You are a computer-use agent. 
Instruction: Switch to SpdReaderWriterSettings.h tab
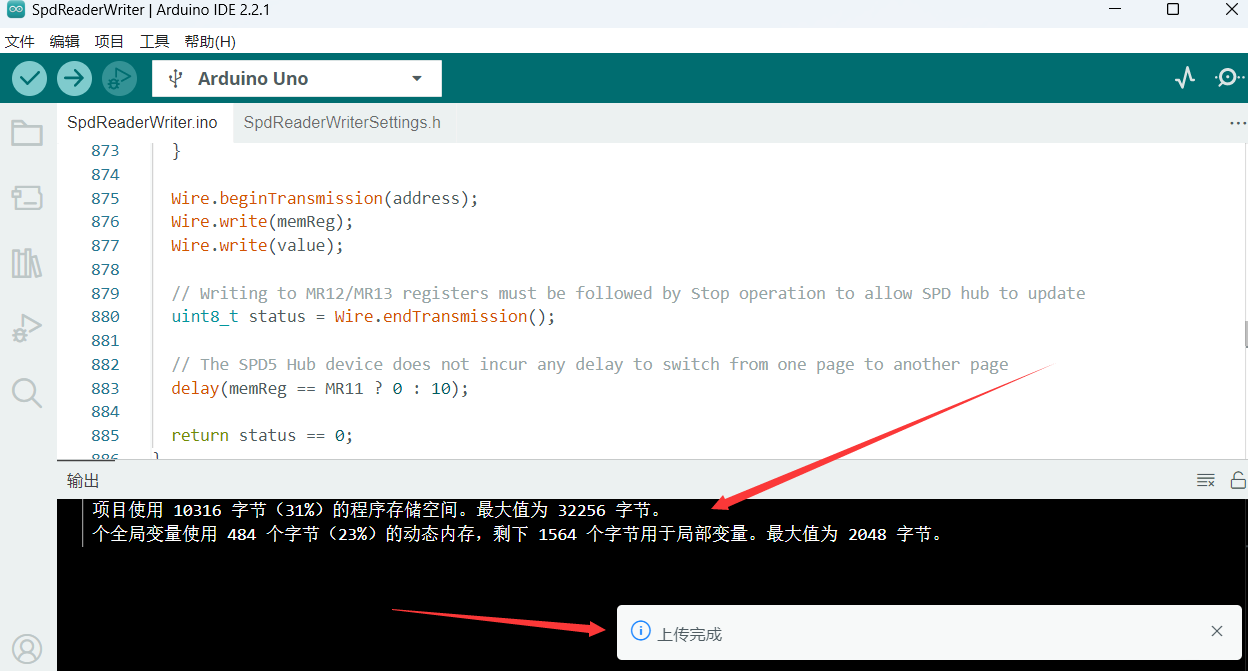tap(342, 123)
